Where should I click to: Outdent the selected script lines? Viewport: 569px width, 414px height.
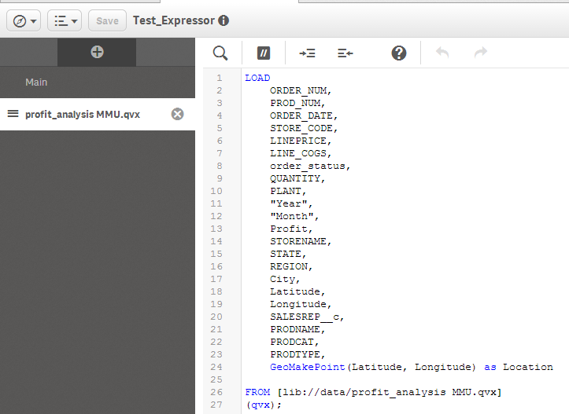(x=345, y=53)
